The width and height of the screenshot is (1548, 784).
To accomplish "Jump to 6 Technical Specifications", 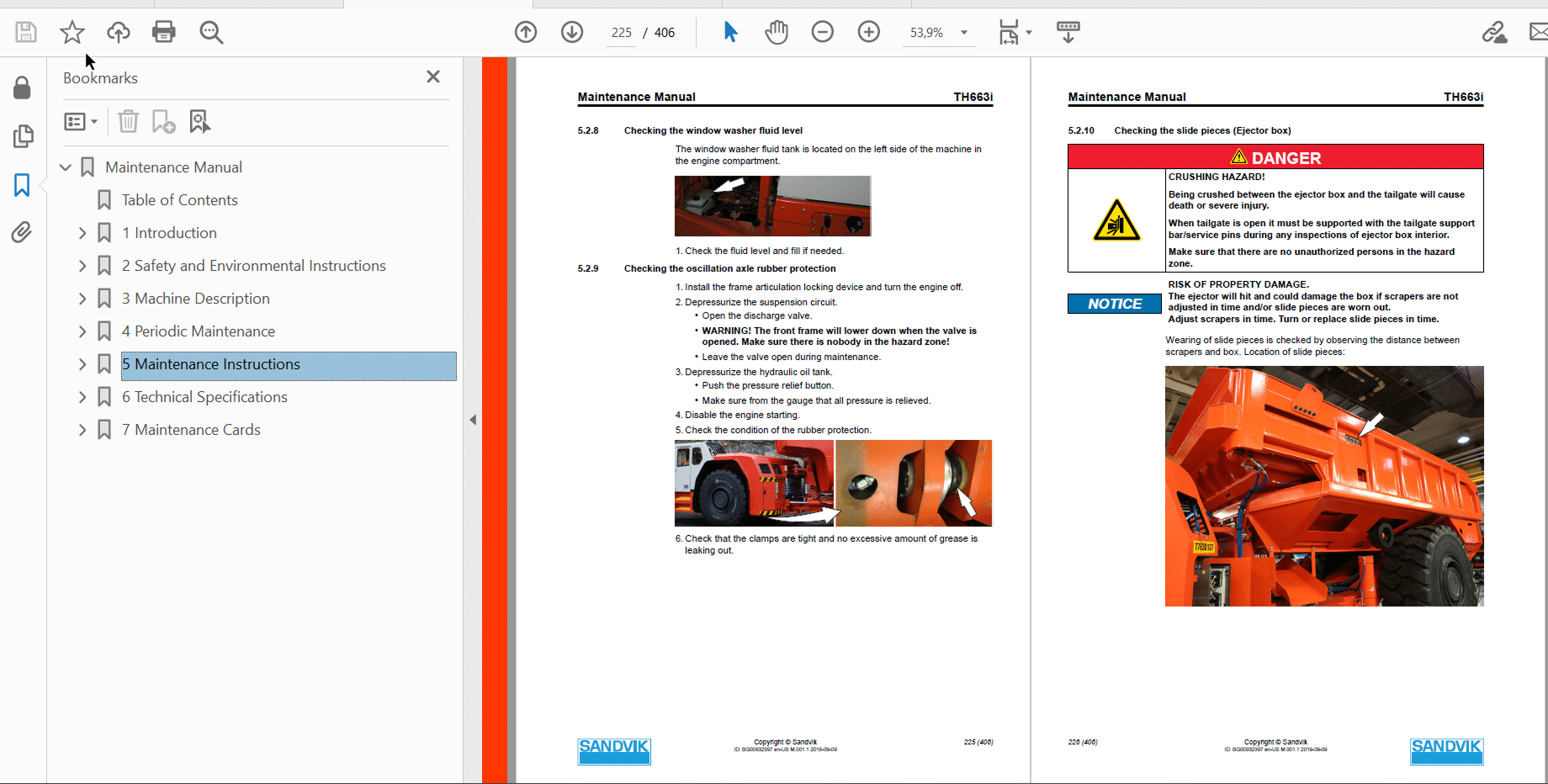I will [x=204, y=397].
